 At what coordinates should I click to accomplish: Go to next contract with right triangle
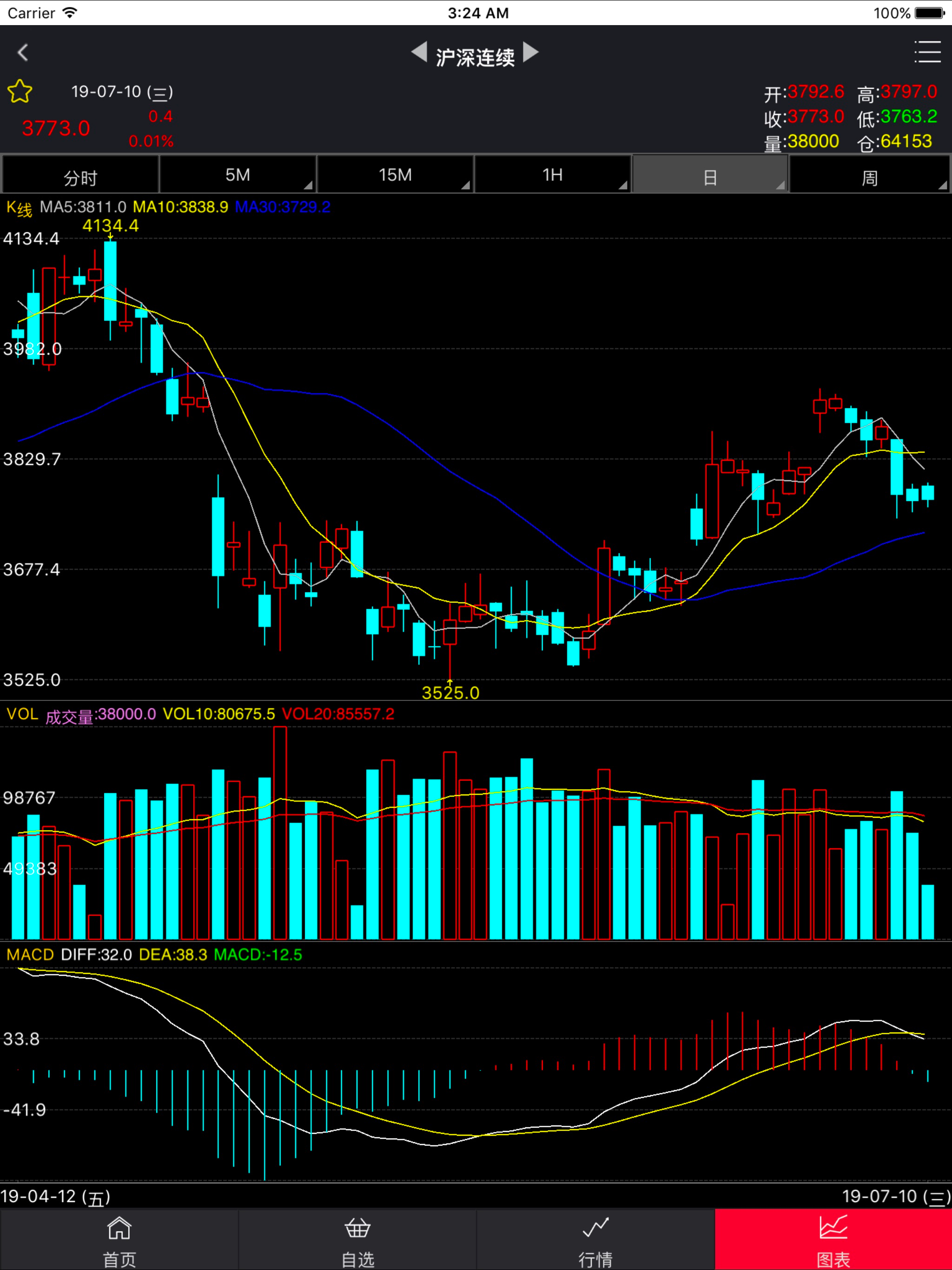[x=531, y=52]
